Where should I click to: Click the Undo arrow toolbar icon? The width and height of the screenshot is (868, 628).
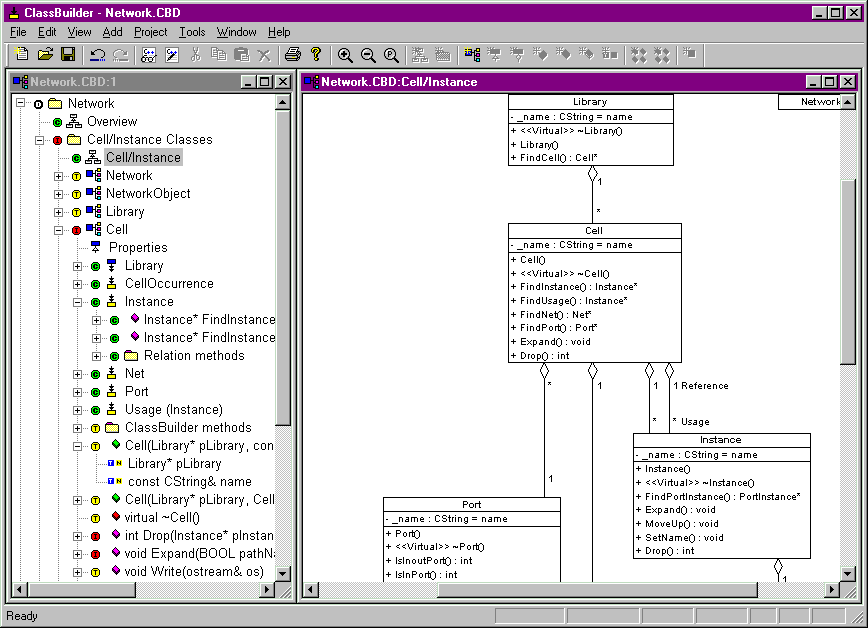pyautogui.click(x=97, y=54)
